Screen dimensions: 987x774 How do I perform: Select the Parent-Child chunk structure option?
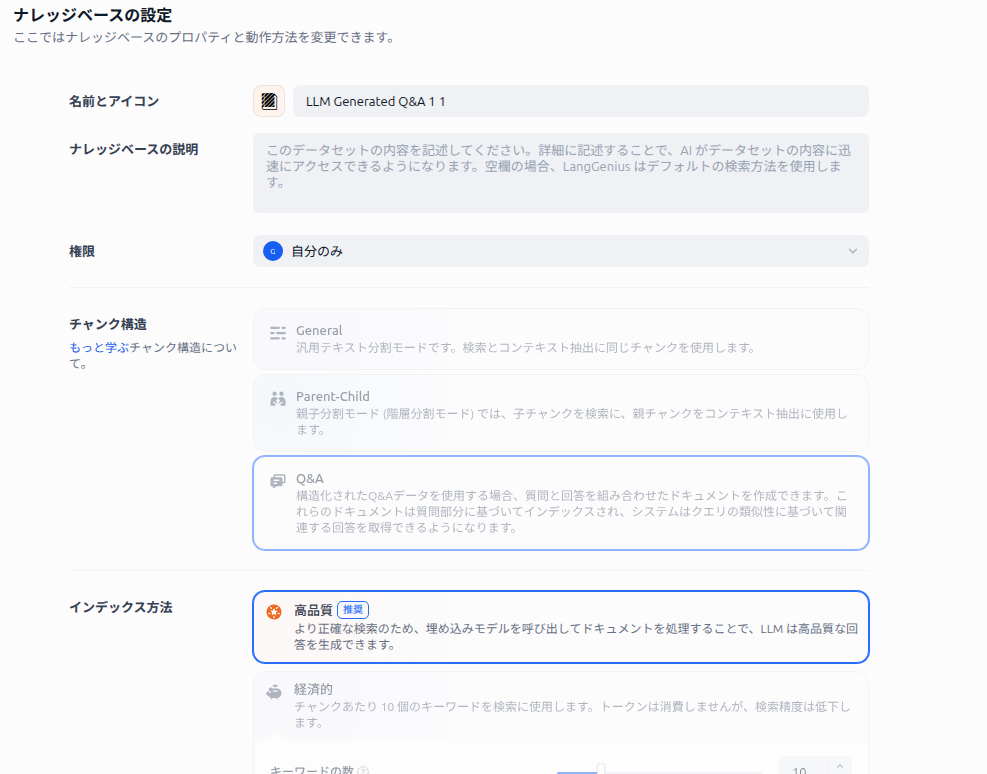560,413
